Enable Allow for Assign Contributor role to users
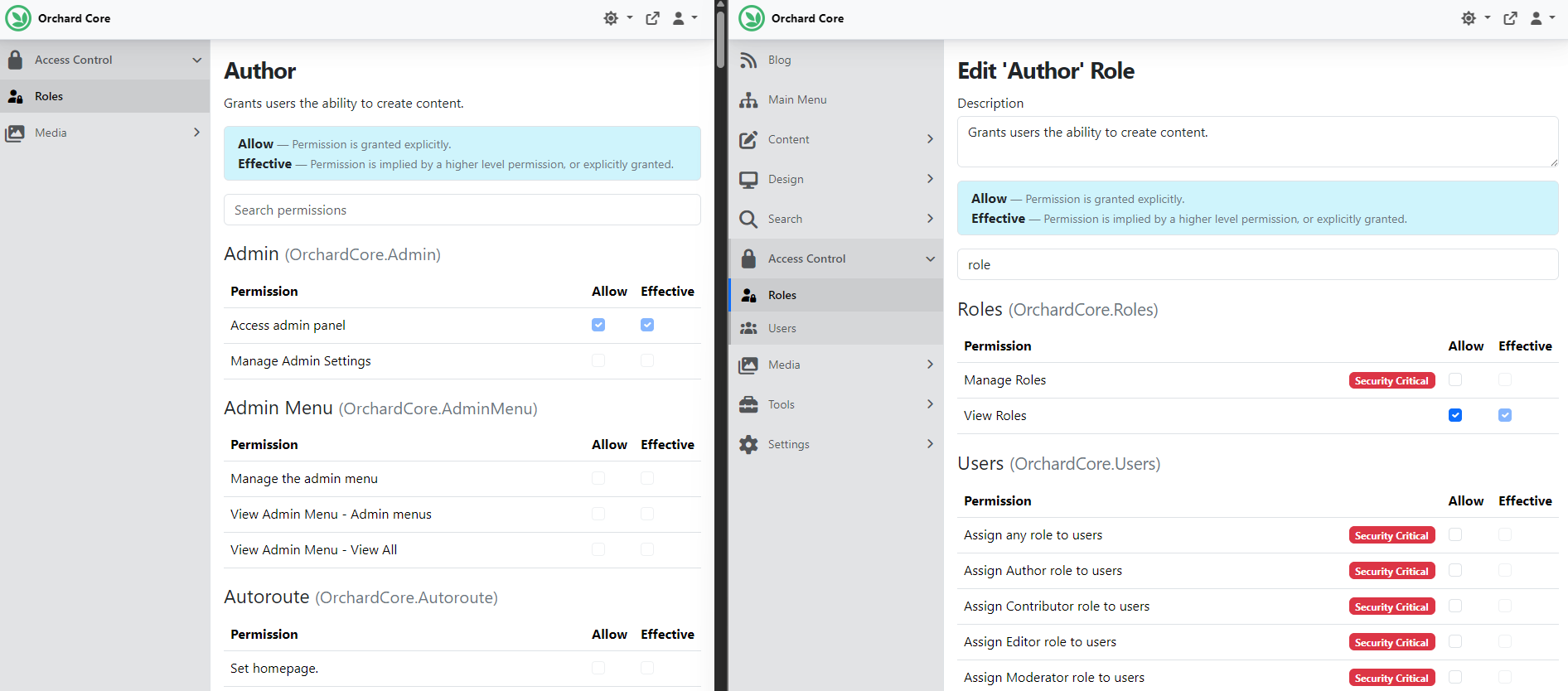The width and height of the screenshot is (1568, 691). tap(1455, 606)
